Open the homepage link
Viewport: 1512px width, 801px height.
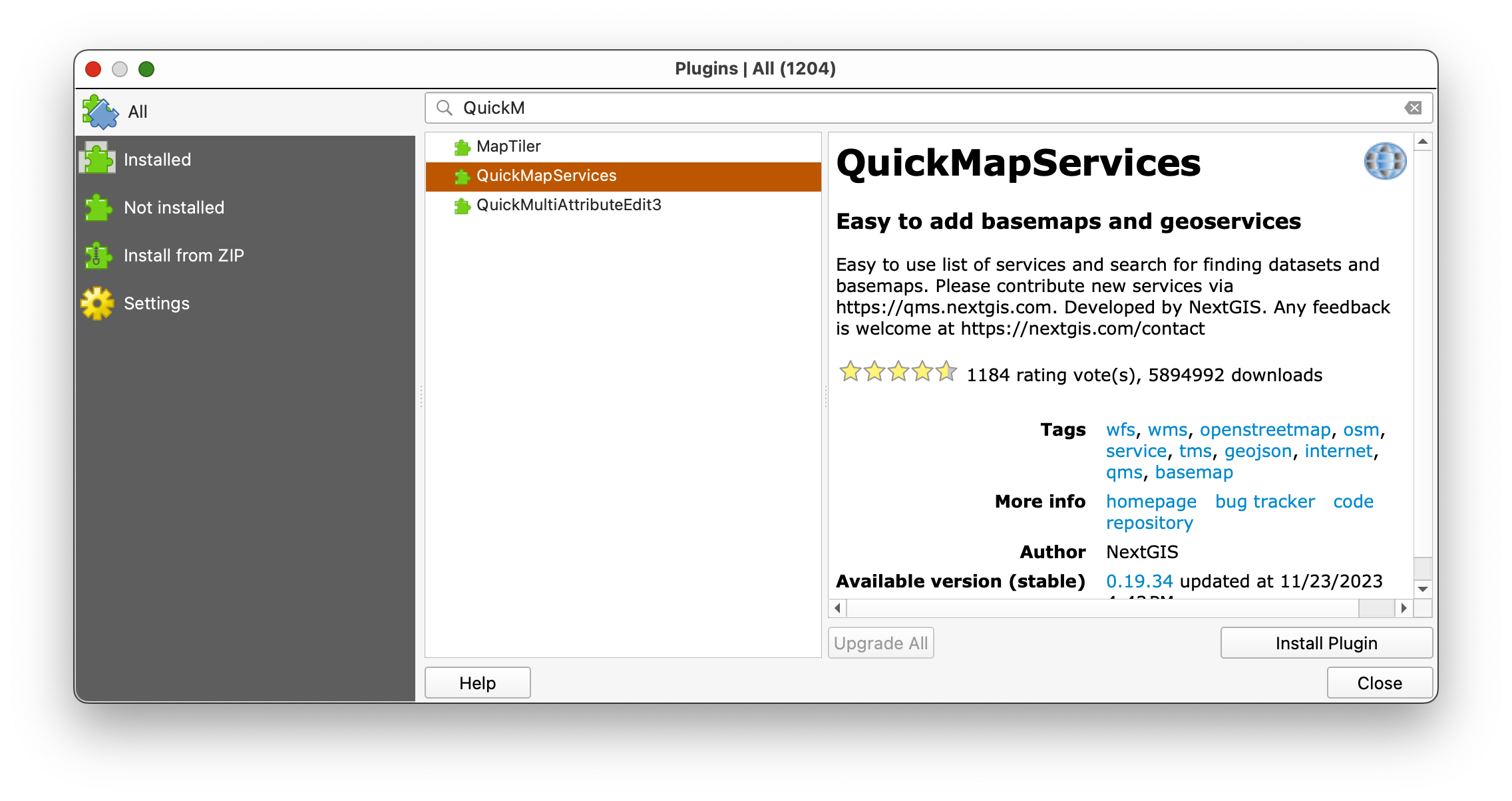click(1151, 502)
